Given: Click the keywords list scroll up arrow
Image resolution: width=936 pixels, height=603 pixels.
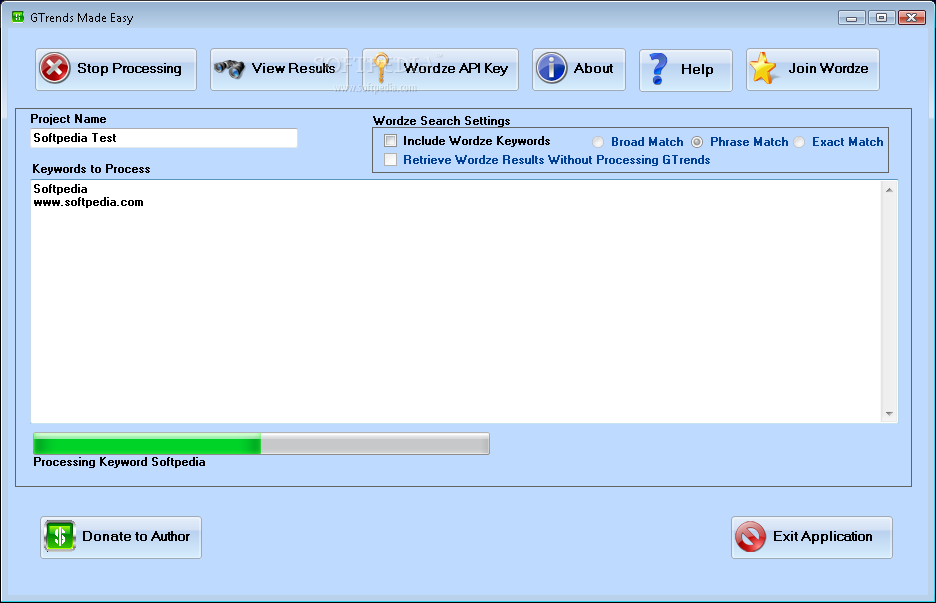Looking at the screenshot, I should (889, 190).
